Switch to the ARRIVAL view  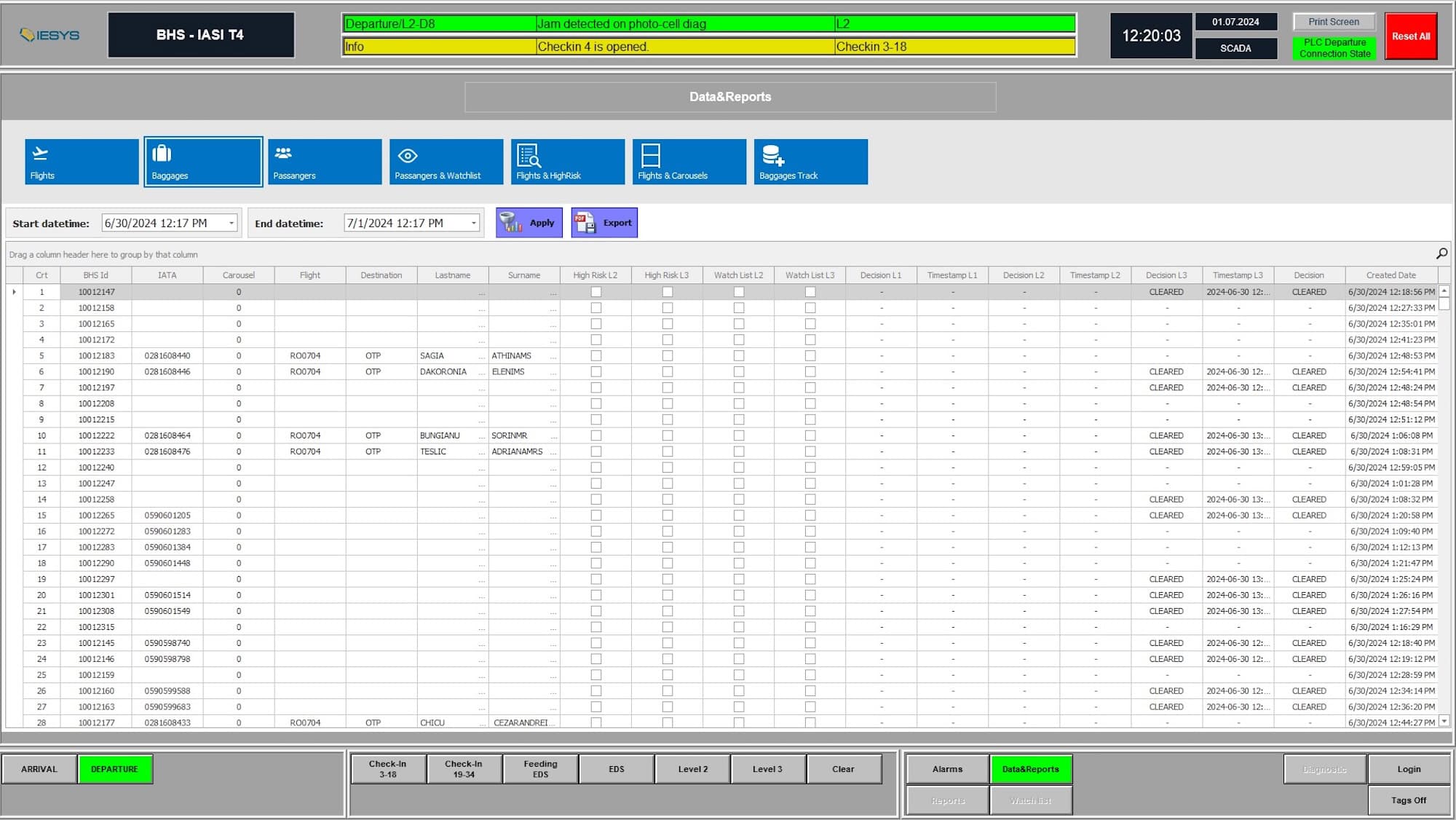point(39,769)
